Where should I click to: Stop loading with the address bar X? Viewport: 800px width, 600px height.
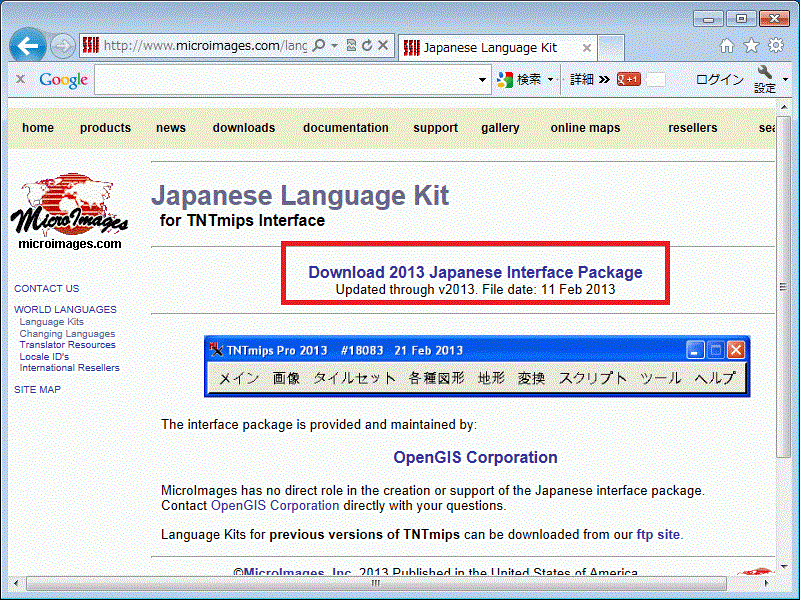[x=383, y=46]
